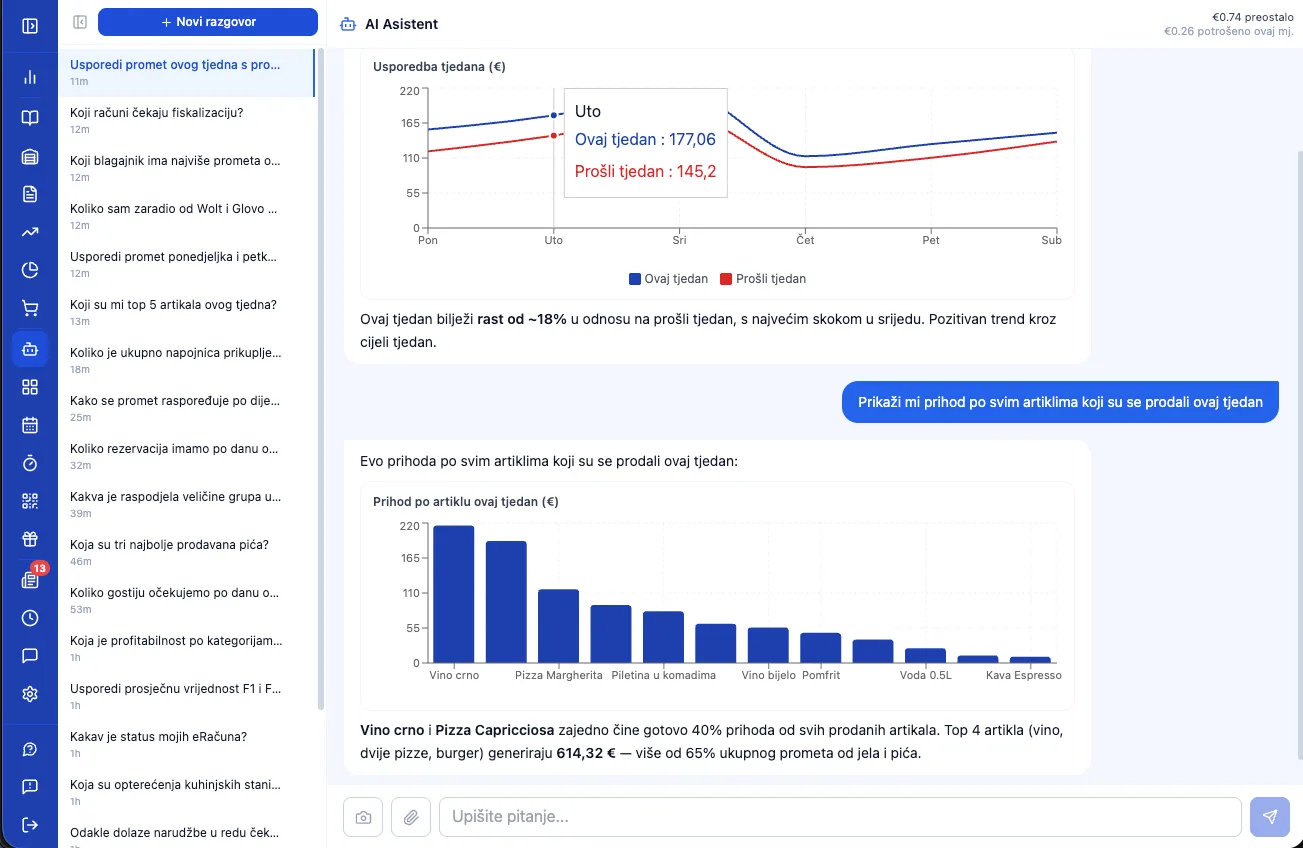1303x848 pixels.
Task: Open the bar chart statistics icon
Action: (30, 77)
